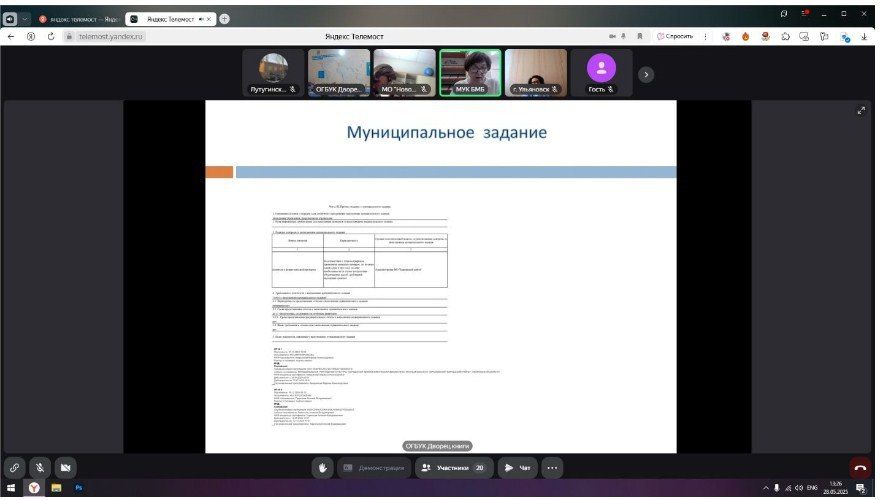Screen dimensions: 881x500
Task: Open the browser downloads arrow
Action: (864, 37)
